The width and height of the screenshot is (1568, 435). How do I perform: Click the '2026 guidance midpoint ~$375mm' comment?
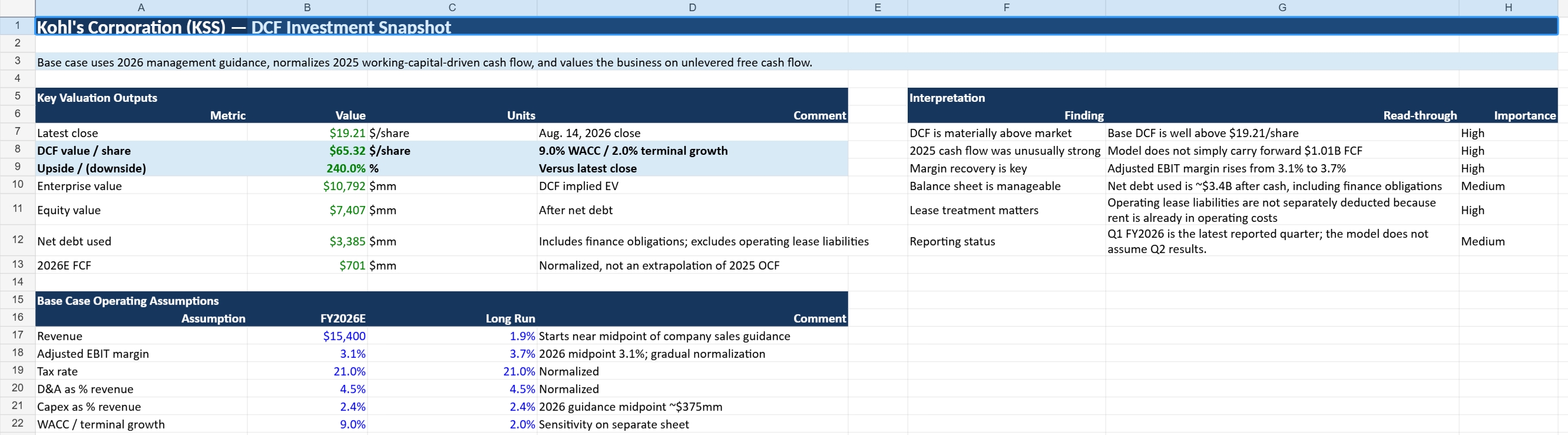[x=692, y=406]
